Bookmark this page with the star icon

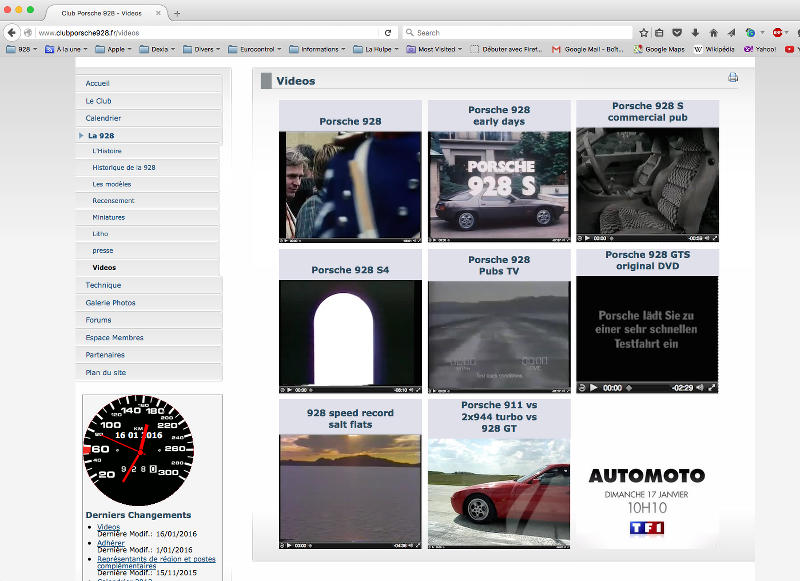coord(643,33)
